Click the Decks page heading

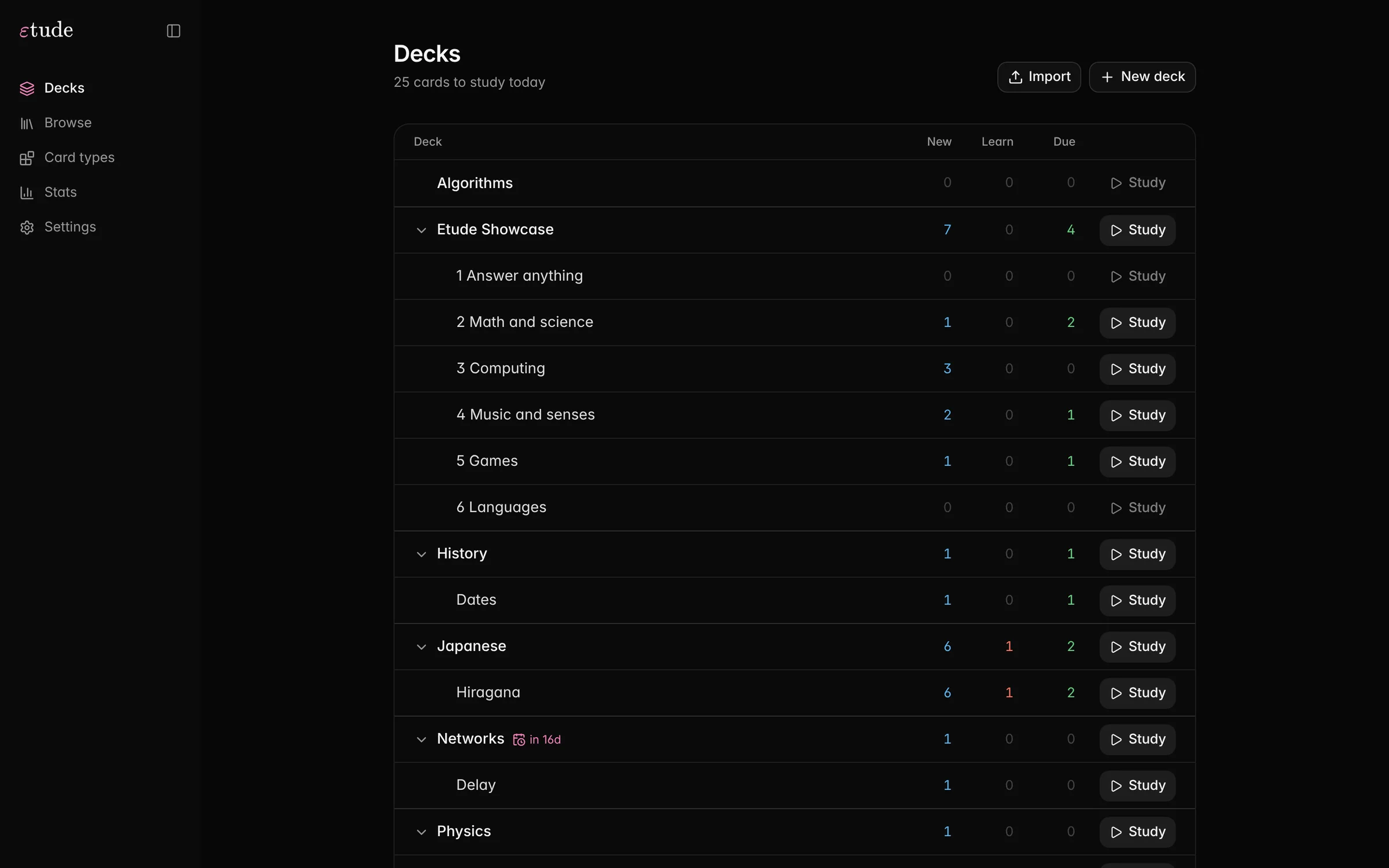point(427,54)
